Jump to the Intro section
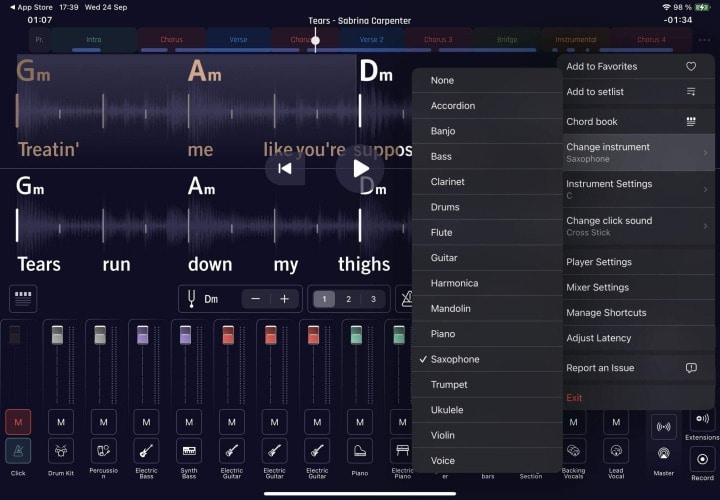 tap(94, 40)
